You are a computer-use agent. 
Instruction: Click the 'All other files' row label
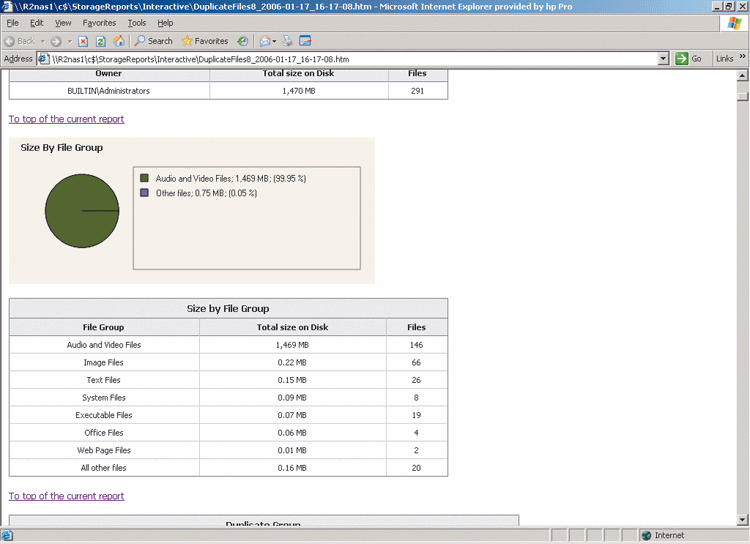coord(103,468)
